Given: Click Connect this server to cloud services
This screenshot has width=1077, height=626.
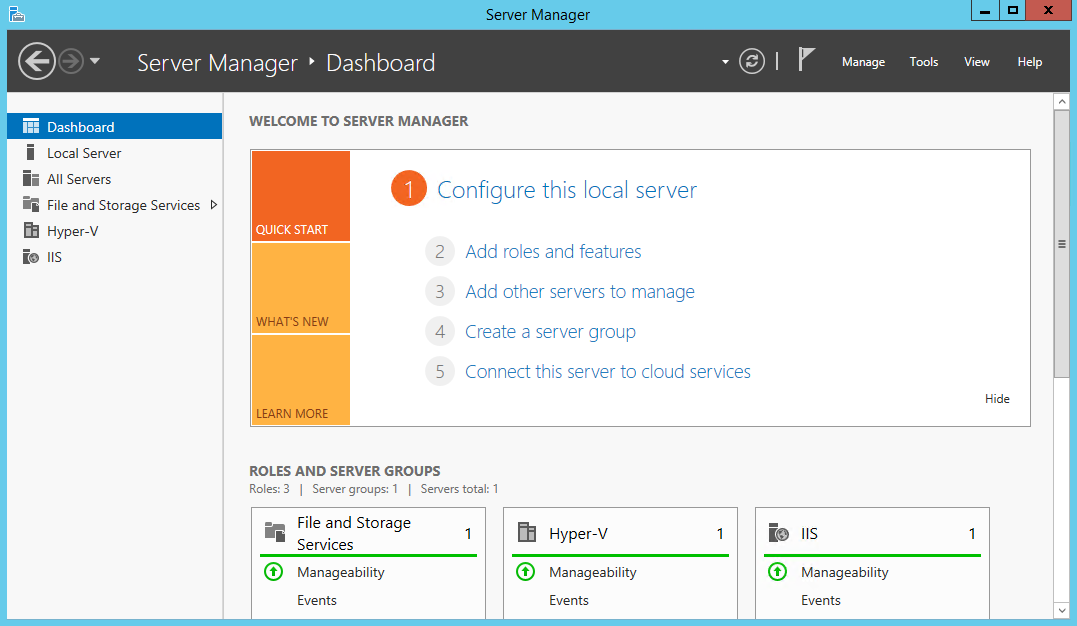Looking at the screenshot, I should [x=607, y=372].
